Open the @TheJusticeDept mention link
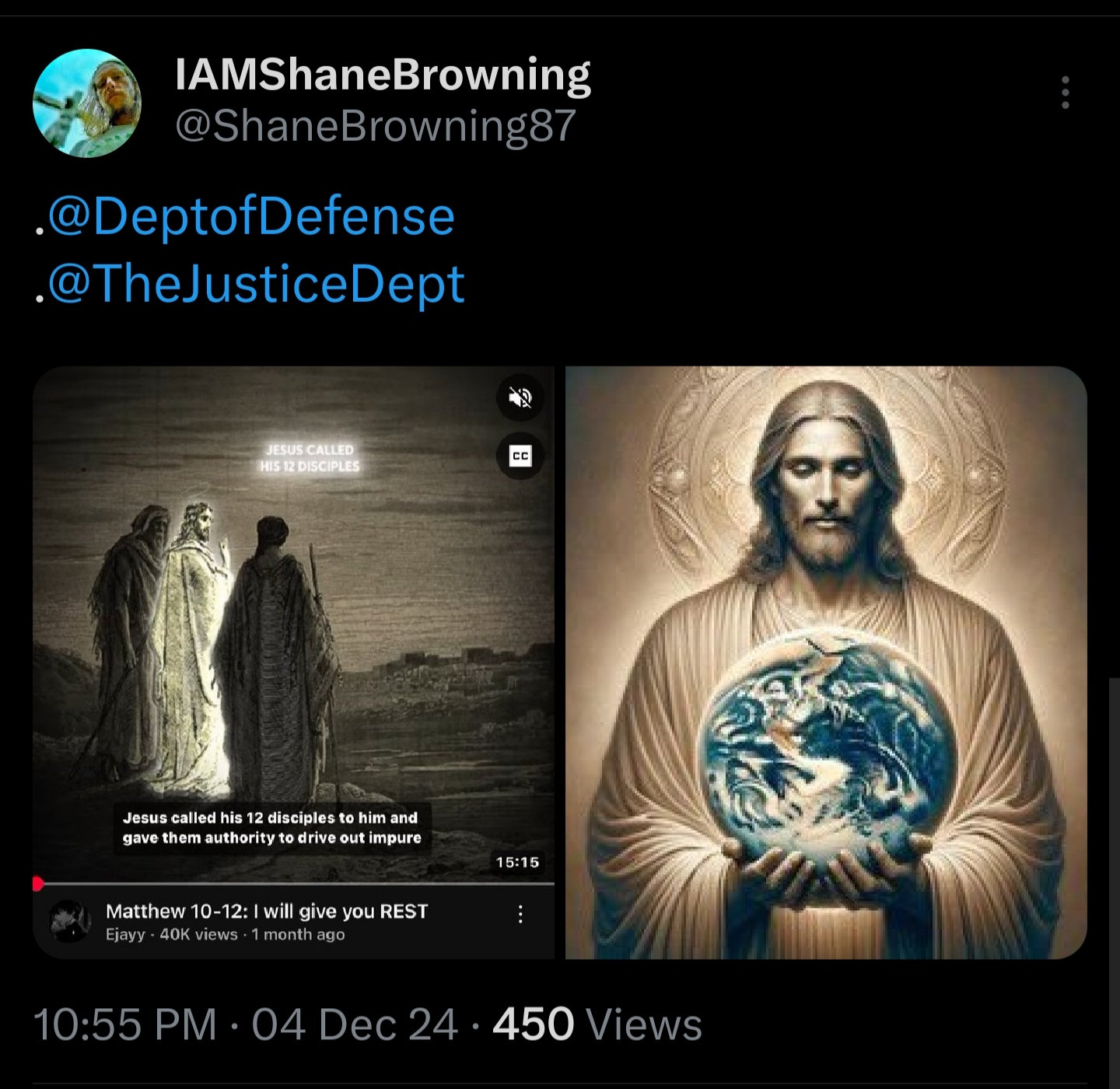 tap(256, 284)
